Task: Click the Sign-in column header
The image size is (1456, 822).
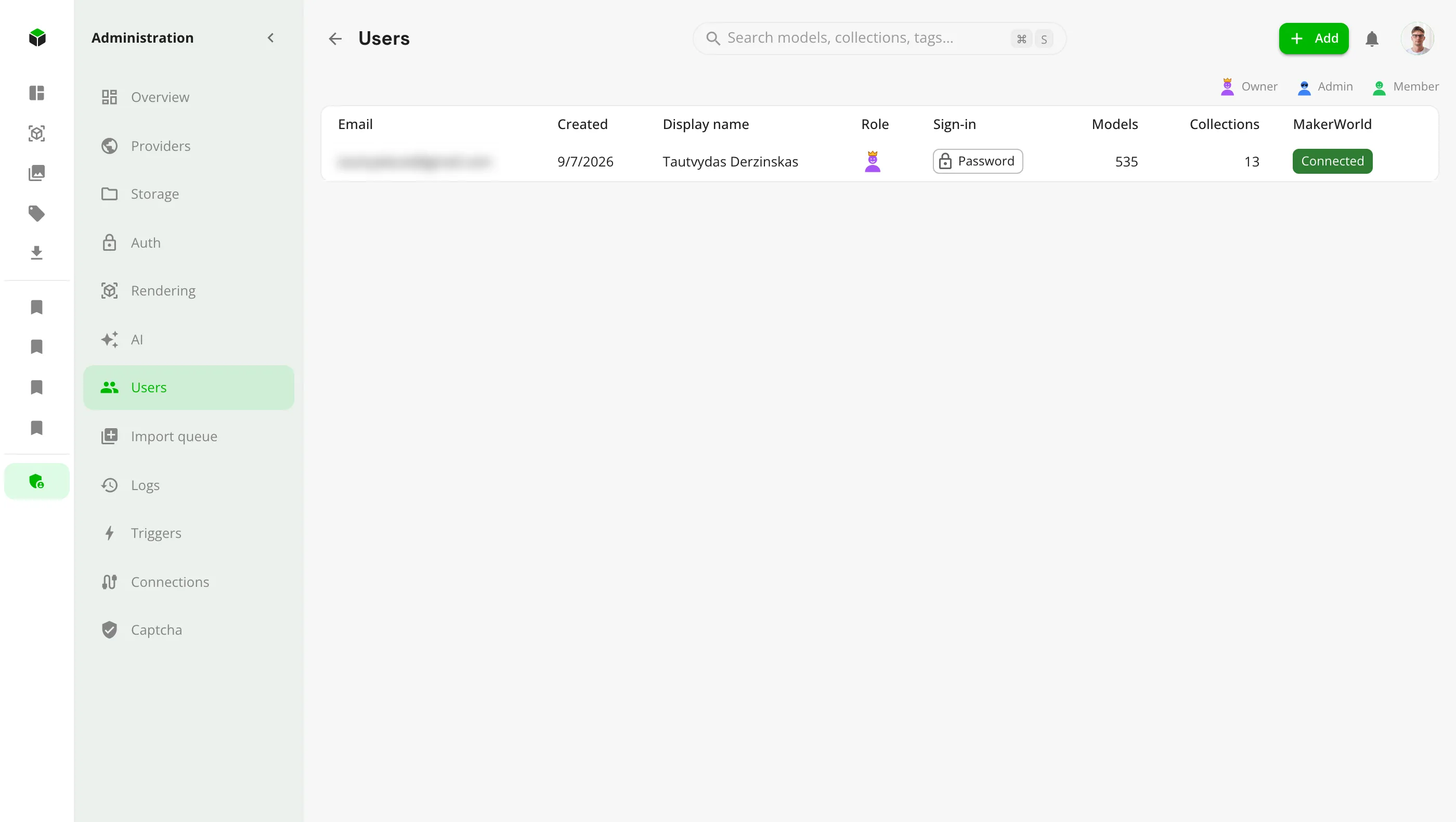Action: 954,124
